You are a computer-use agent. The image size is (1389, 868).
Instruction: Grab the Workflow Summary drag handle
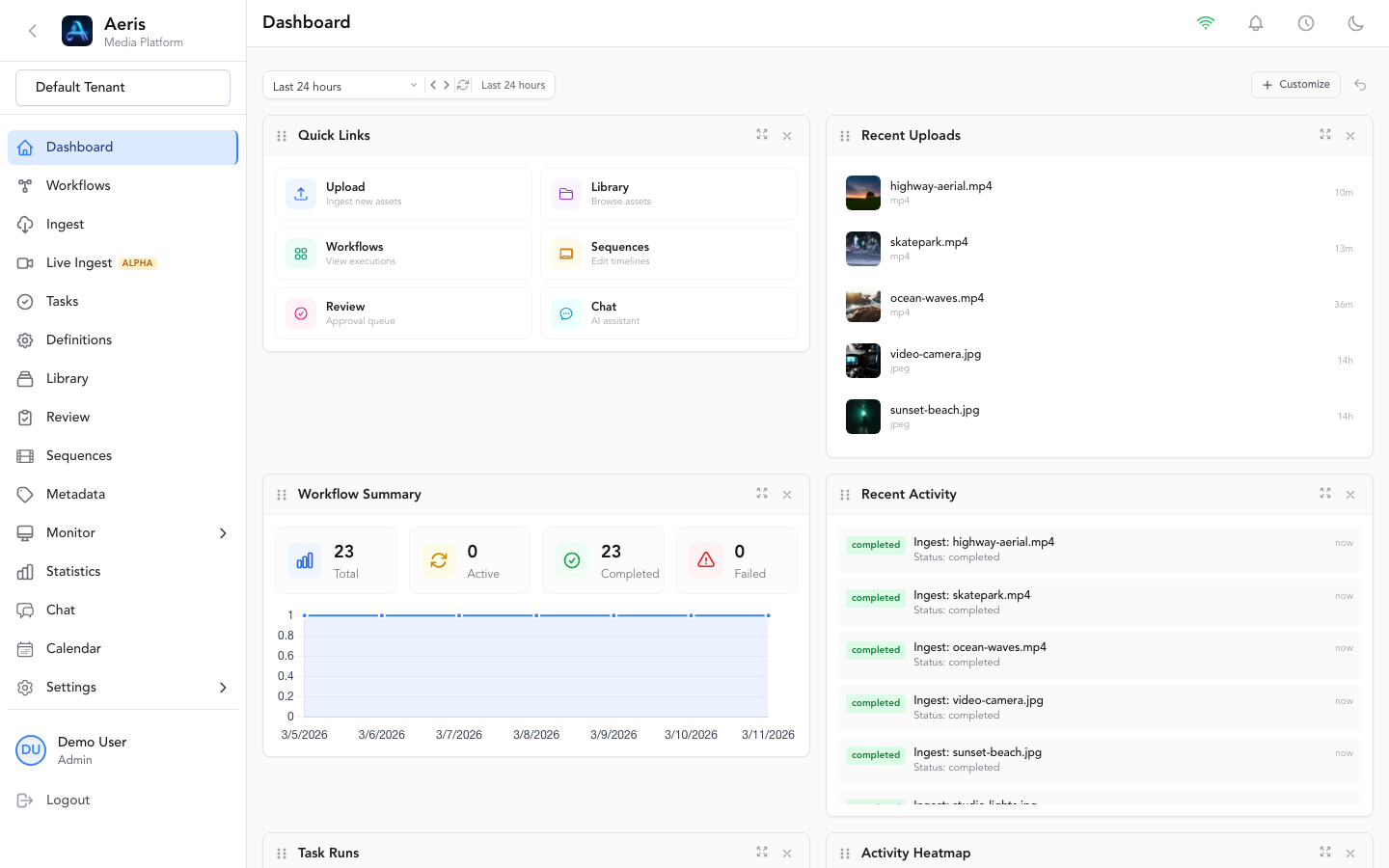[282, 495]
